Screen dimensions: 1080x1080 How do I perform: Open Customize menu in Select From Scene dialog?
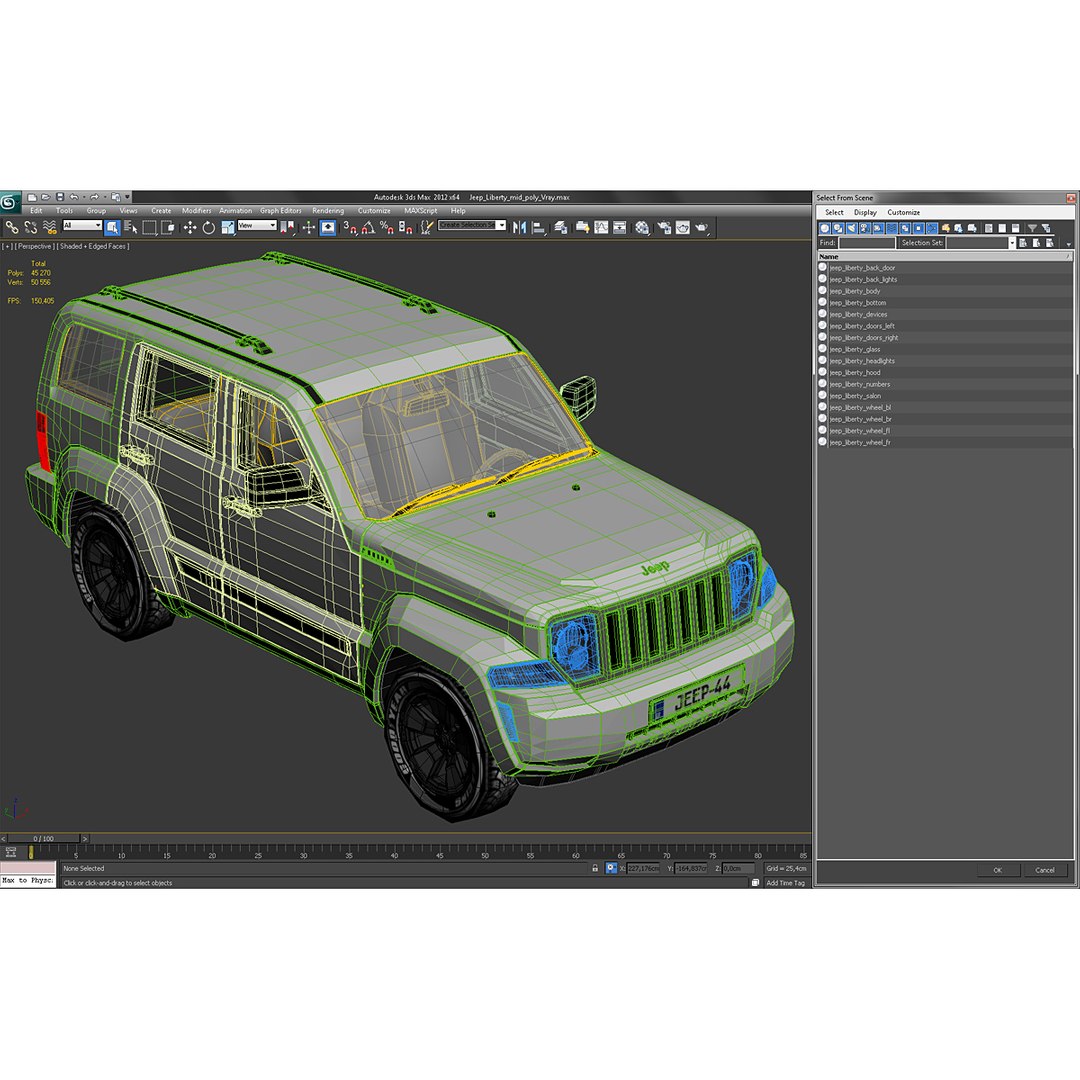[903, 212]
